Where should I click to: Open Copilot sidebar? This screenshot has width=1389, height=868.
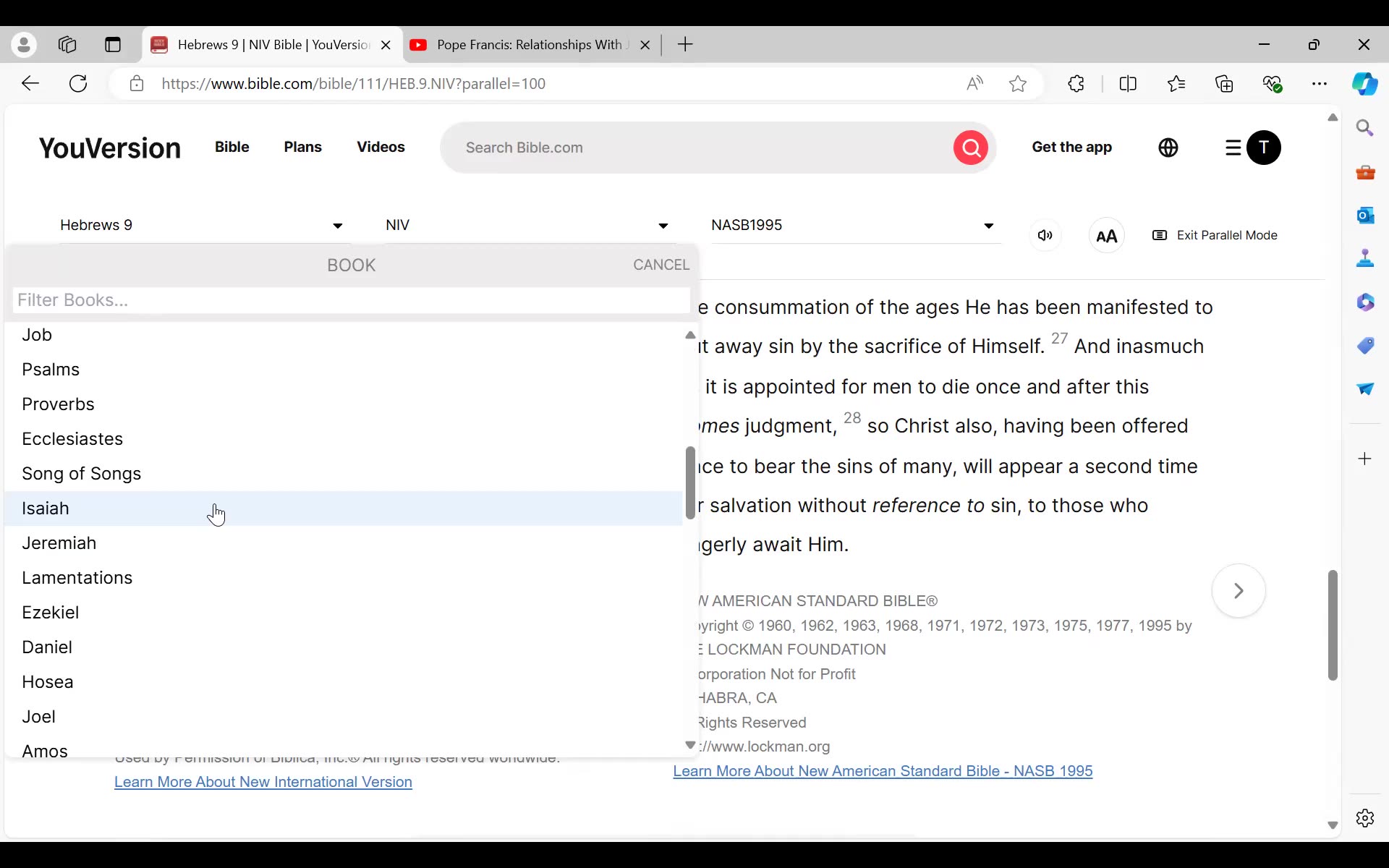pyautogui.click(x=1365, y=84)
